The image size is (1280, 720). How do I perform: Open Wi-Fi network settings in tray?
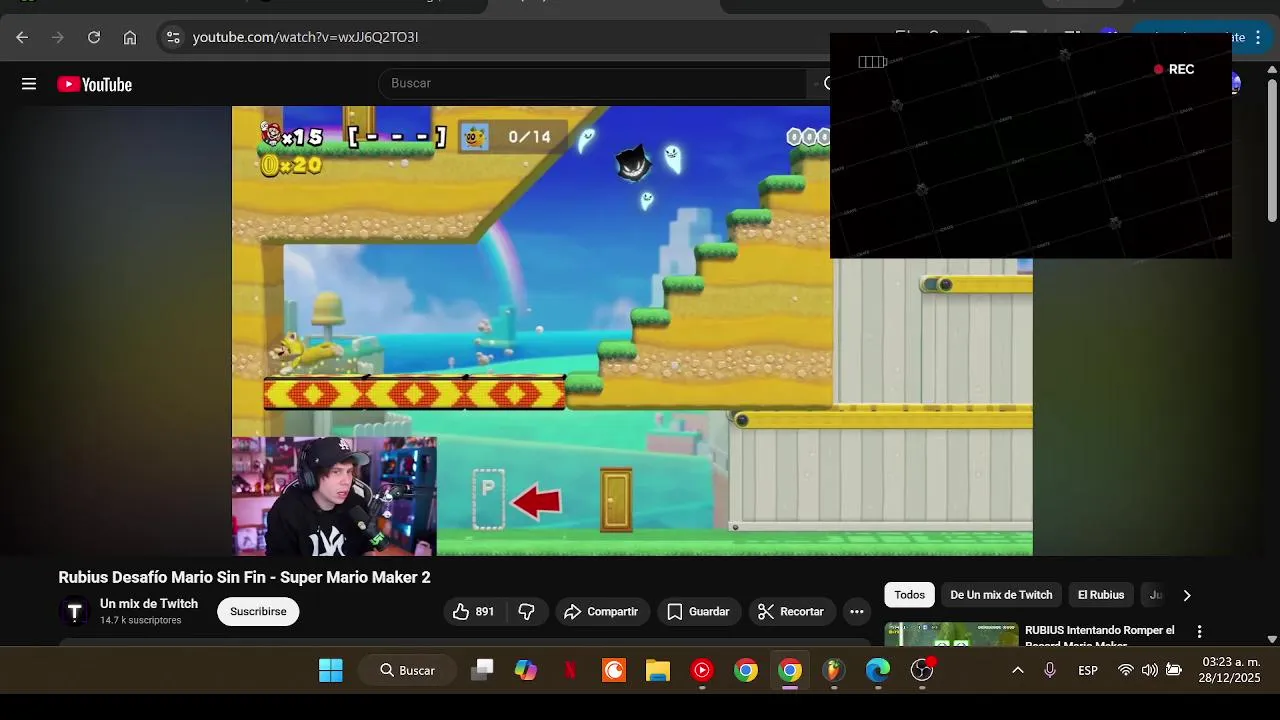click(x=1126, y=670)
